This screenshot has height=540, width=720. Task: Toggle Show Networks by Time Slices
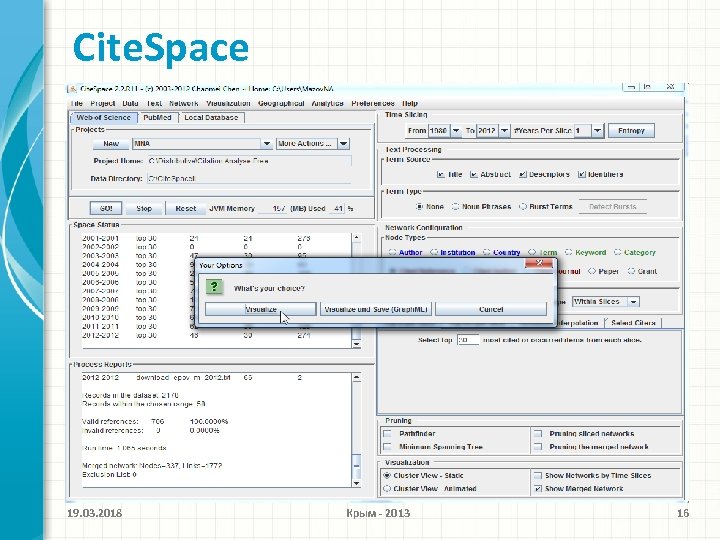(x=538, y=476)
